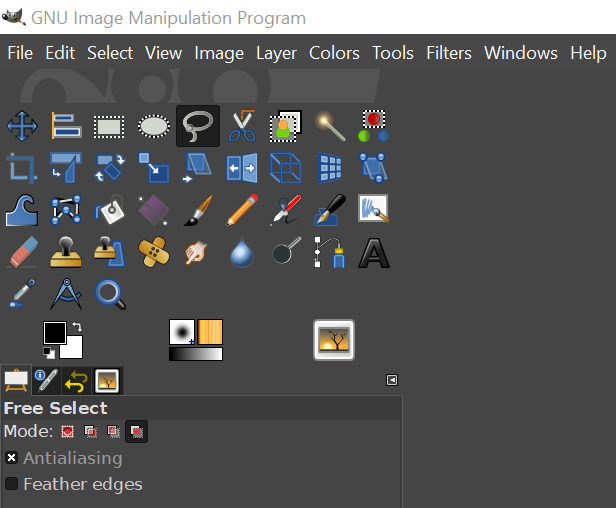Select the Alignment tool
The image size is (616, 508).
(66, 126)
